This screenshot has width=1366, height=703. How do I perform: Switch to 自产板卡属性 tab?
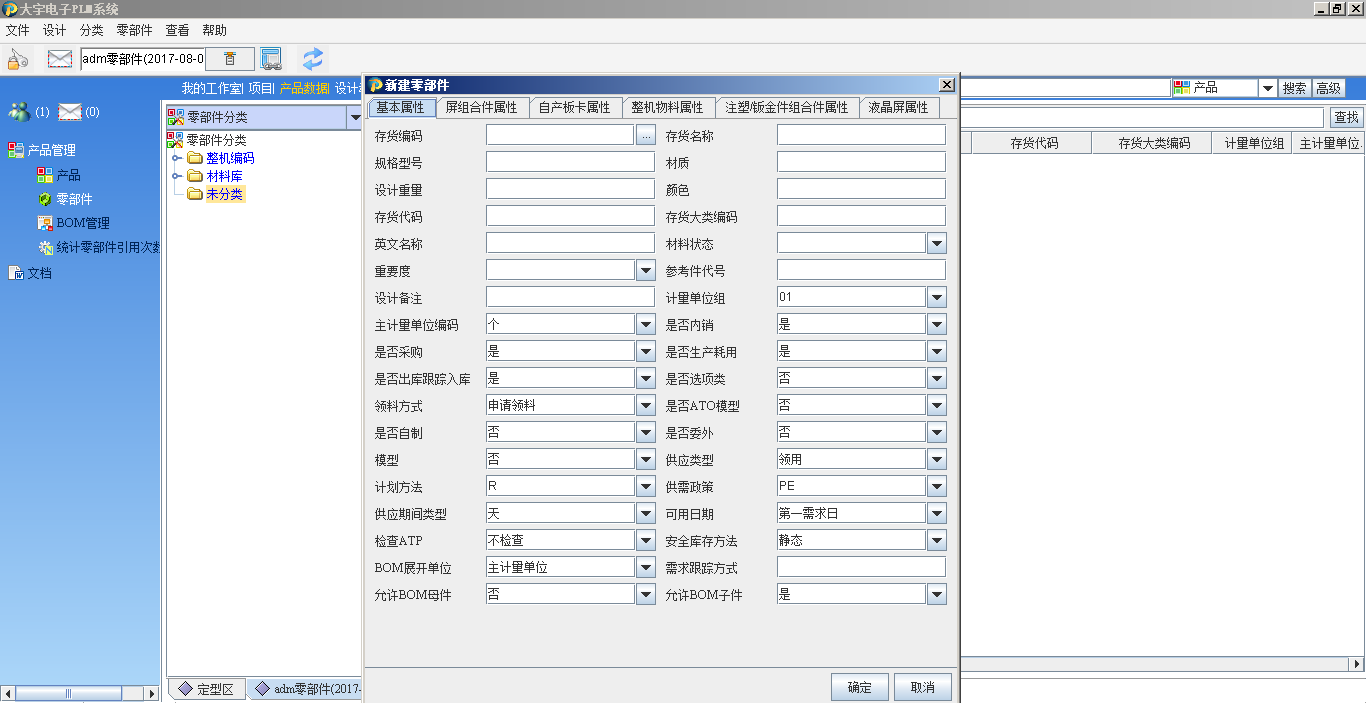(x=574, y=107)
